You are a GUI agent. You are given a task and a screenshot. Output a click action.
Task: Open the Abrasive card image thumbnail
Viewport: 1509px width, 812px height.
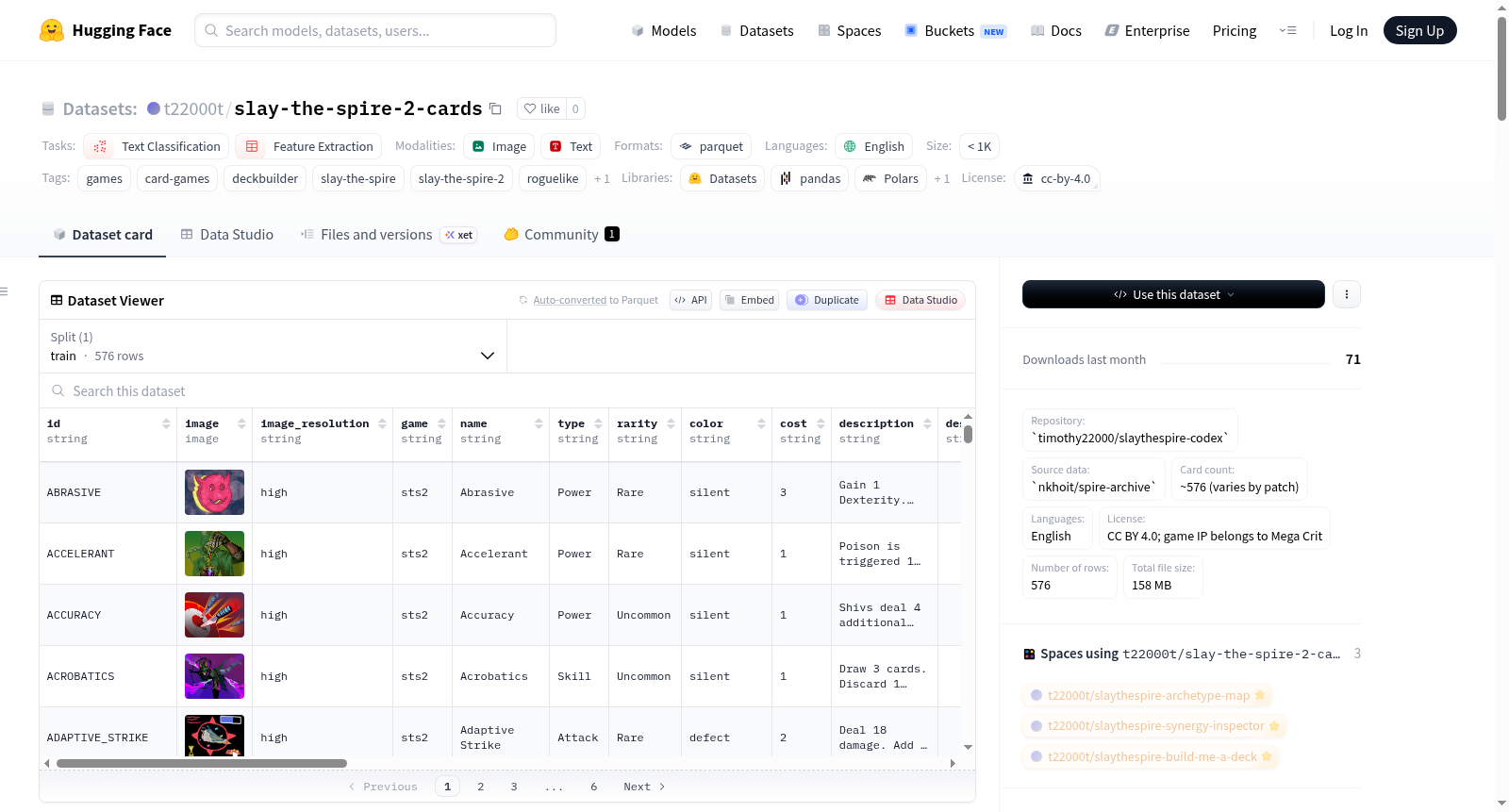tap(214, 492)
